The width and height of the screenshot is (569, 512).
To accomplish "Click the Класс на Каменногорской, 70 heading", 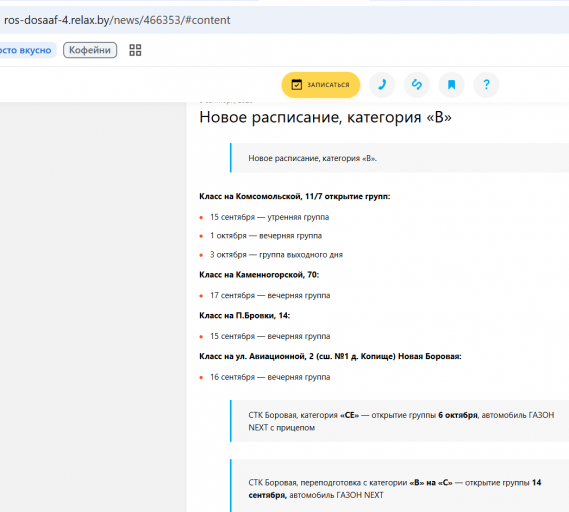I will (x=259, y=275).
